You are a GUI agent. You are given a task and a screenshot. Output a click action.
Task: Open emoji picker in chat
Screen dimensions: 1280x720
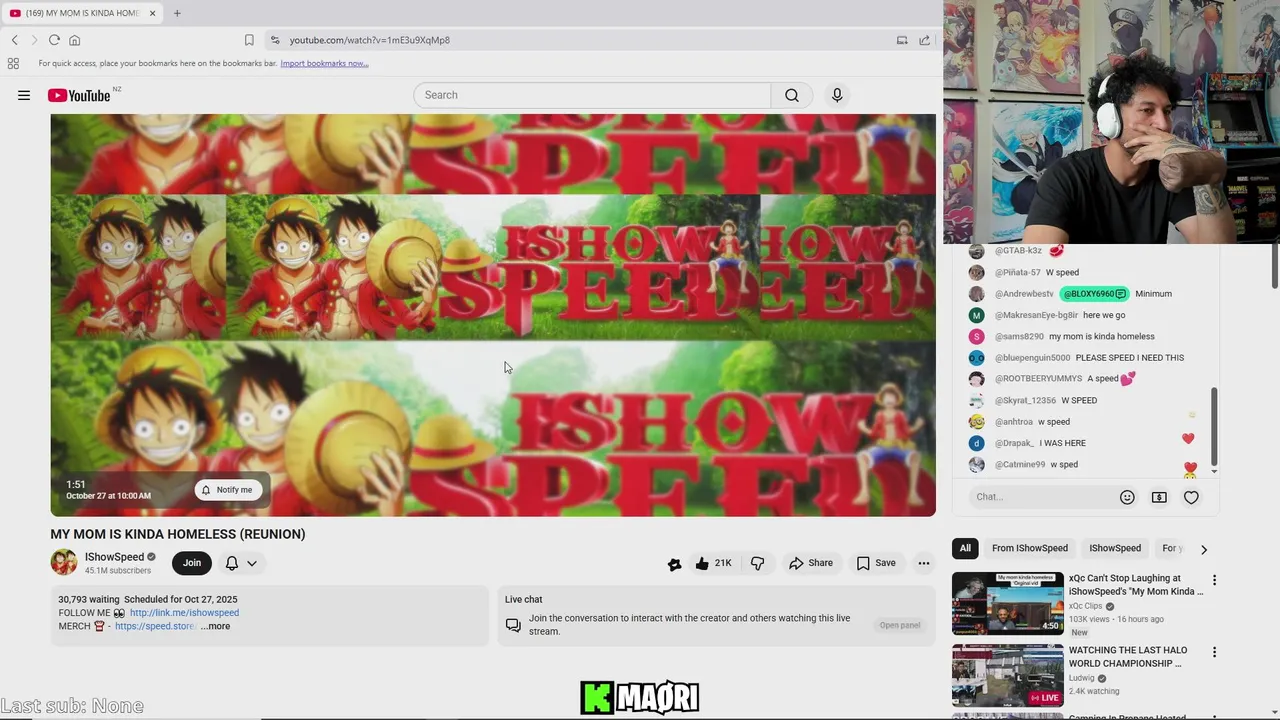coord(1127,497)
